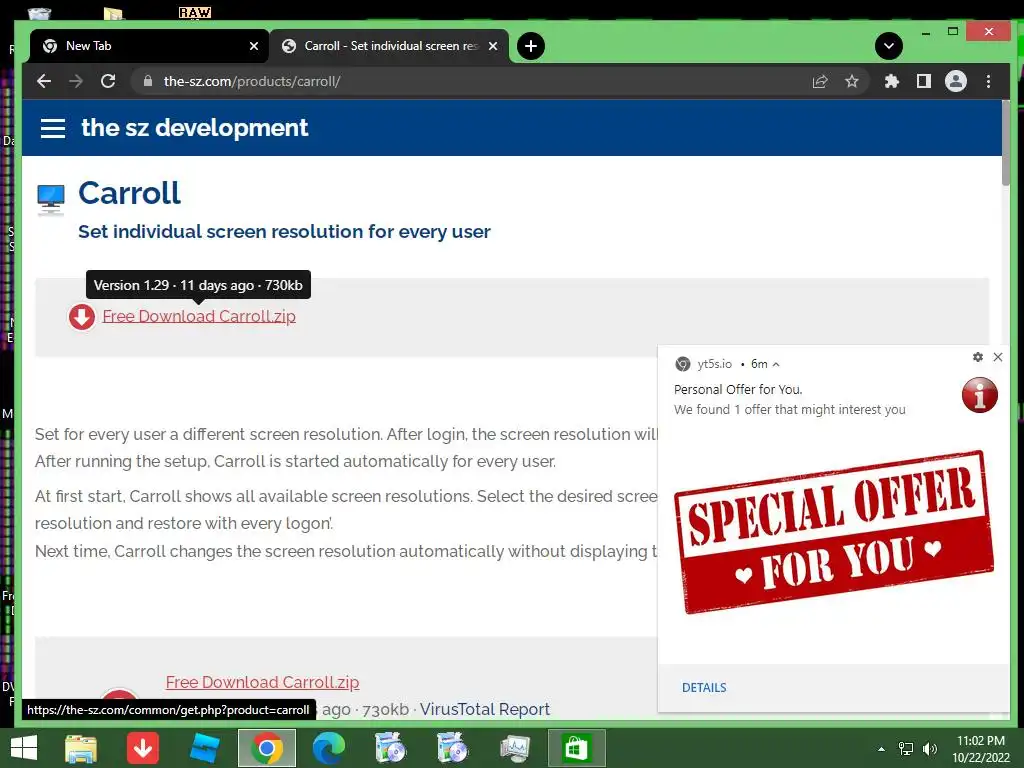The width and height of the screenshot is (1024, 768).
Task: Click lower Free Download Carroll.zip link
Action: (263, 682)
